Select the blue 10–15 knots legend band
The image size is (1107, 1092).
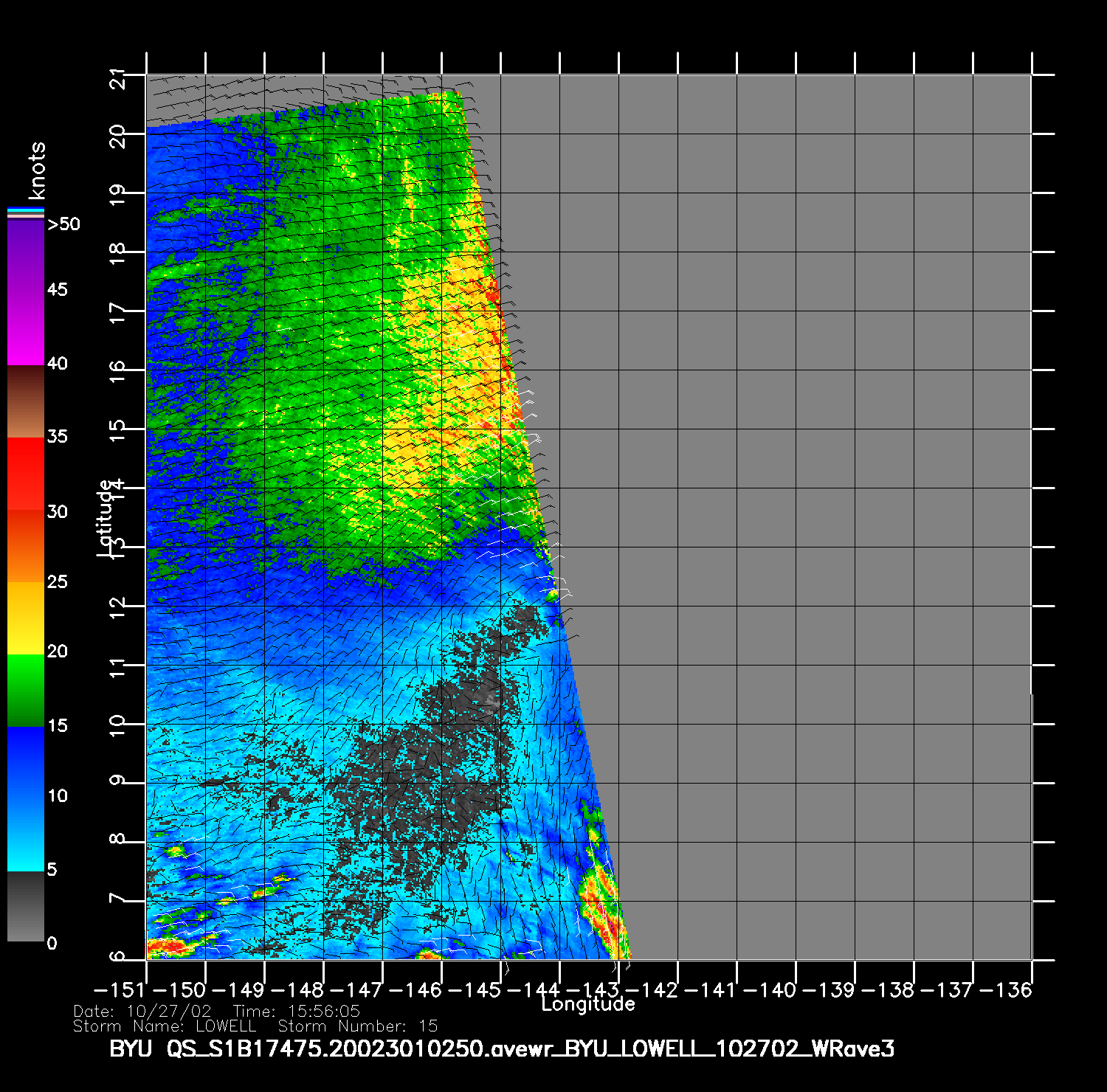(x=26, y=761)
